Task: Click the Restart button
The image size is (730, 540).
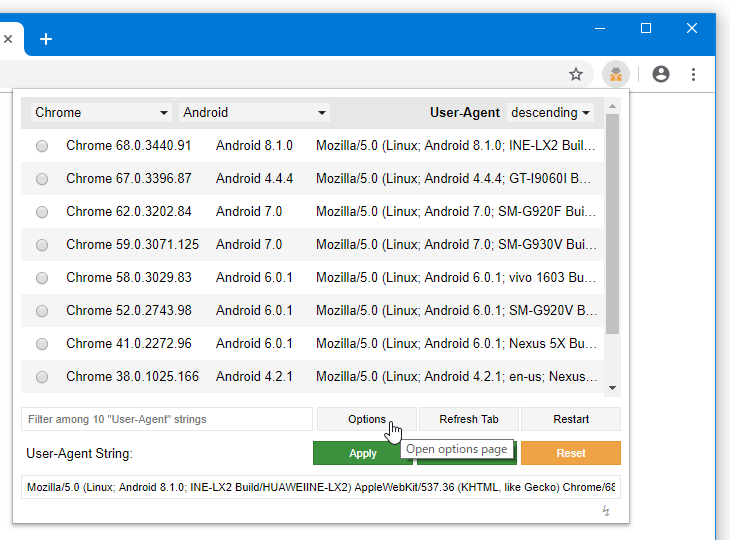Action: pyautogui.click(x=571, y=419)
